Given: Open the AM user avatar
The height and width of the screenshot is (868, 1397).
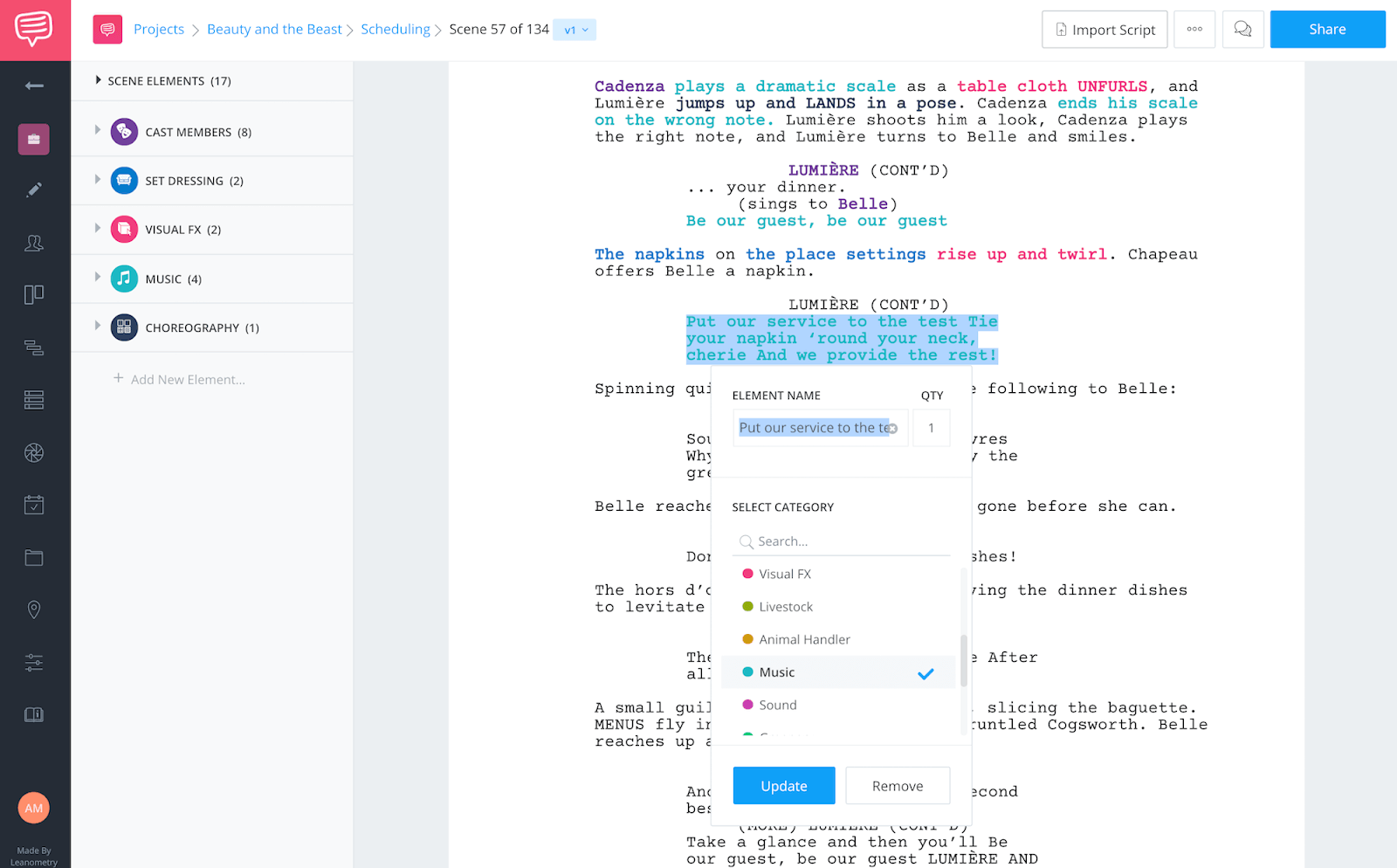Looking at the screenshot, I should [x=34, y=808].
